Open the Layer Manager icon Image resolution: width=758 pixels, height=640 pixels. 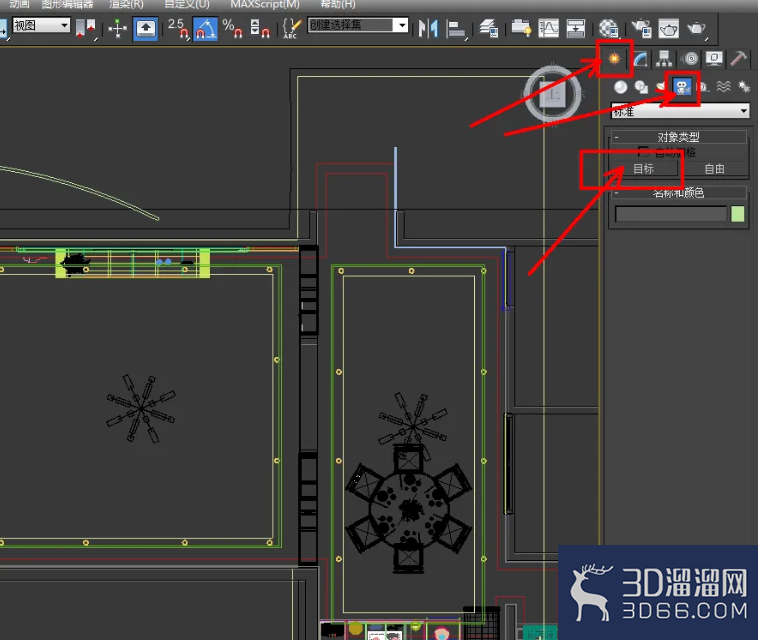click(489, 29)
